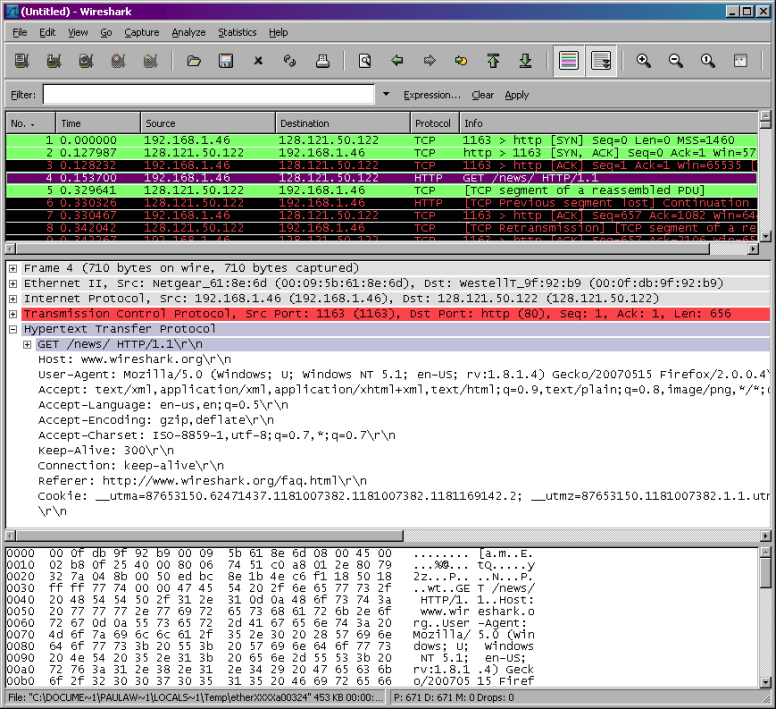Sort by the Protocol column header
Screen dimensions: 776x709
pyautogui.click(x=435, y=123)
